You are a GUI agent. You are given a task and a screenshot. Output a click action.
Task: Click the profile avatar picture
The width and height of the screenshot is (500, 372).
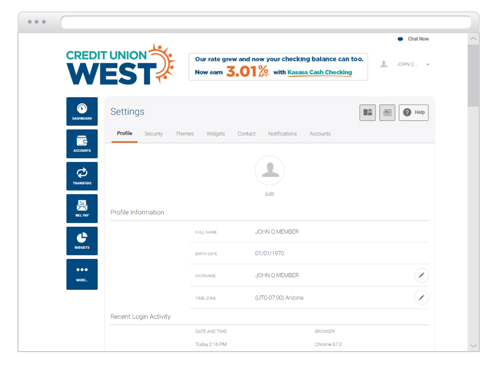[x=270, y=170]
